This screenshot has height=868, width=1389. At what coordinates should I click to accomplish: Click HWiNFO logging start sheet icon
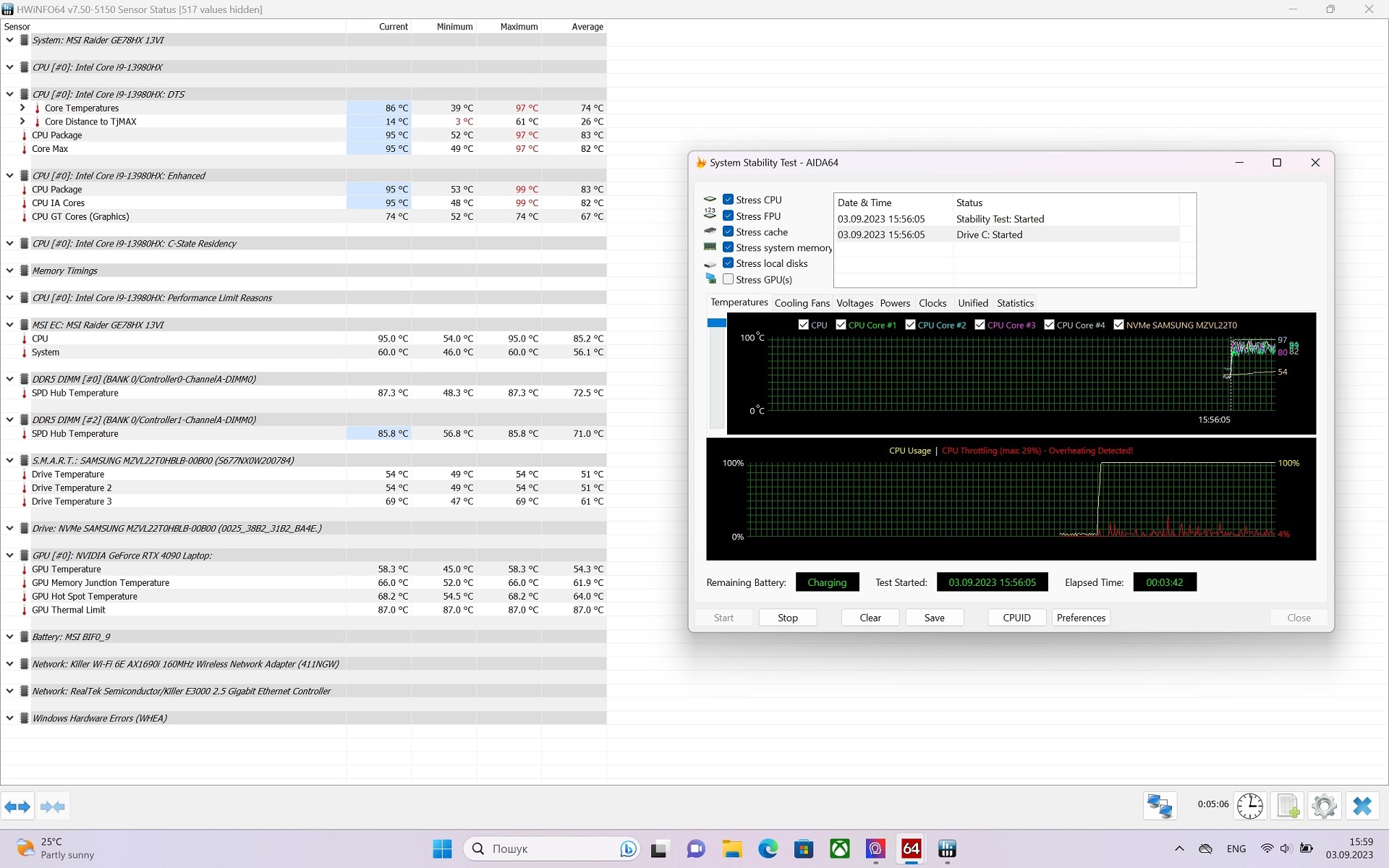1288,806
